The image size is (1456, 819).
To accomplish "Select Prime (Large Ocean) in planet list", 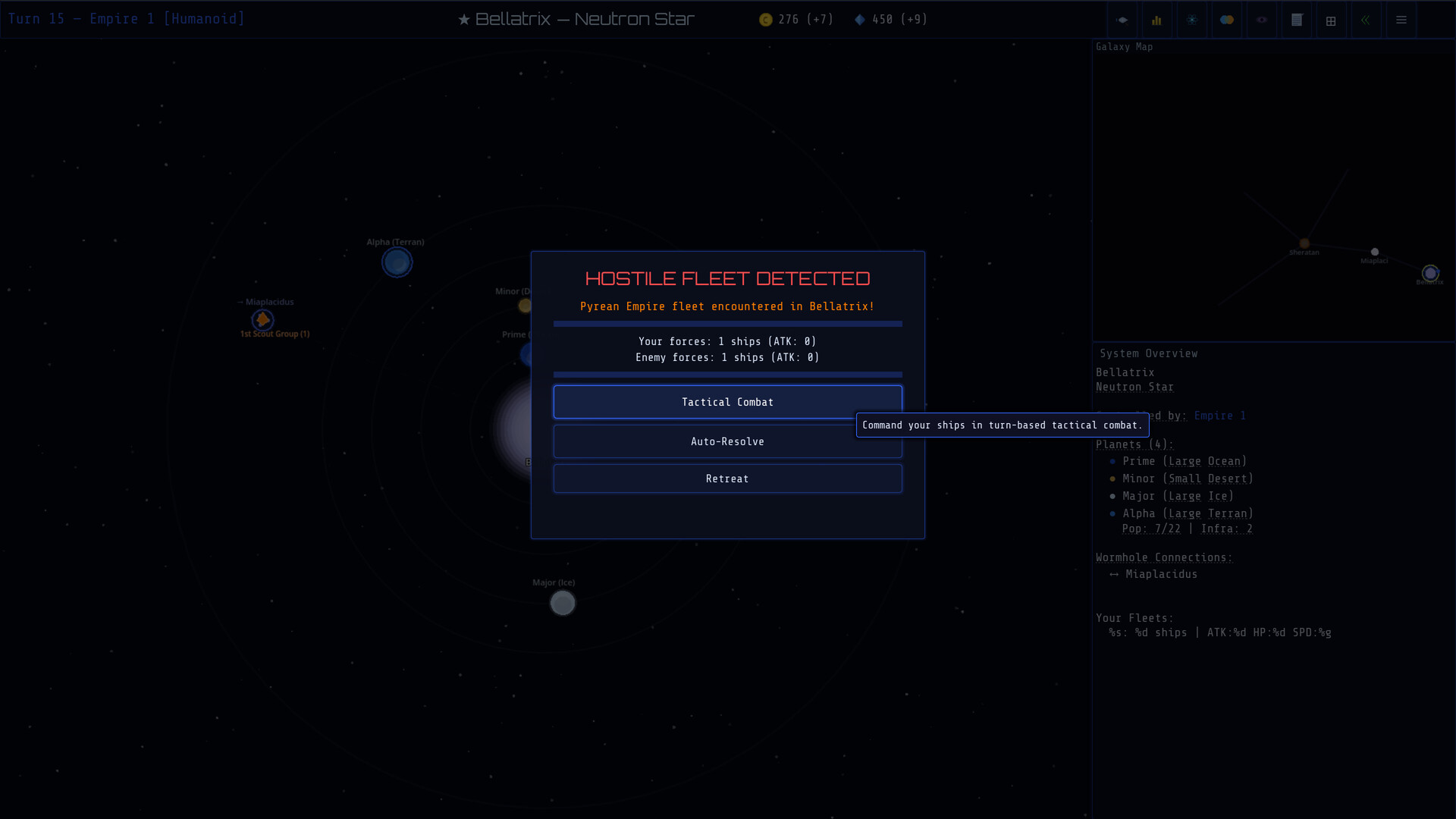I will pyautogui.click(x=1184, y=461).
